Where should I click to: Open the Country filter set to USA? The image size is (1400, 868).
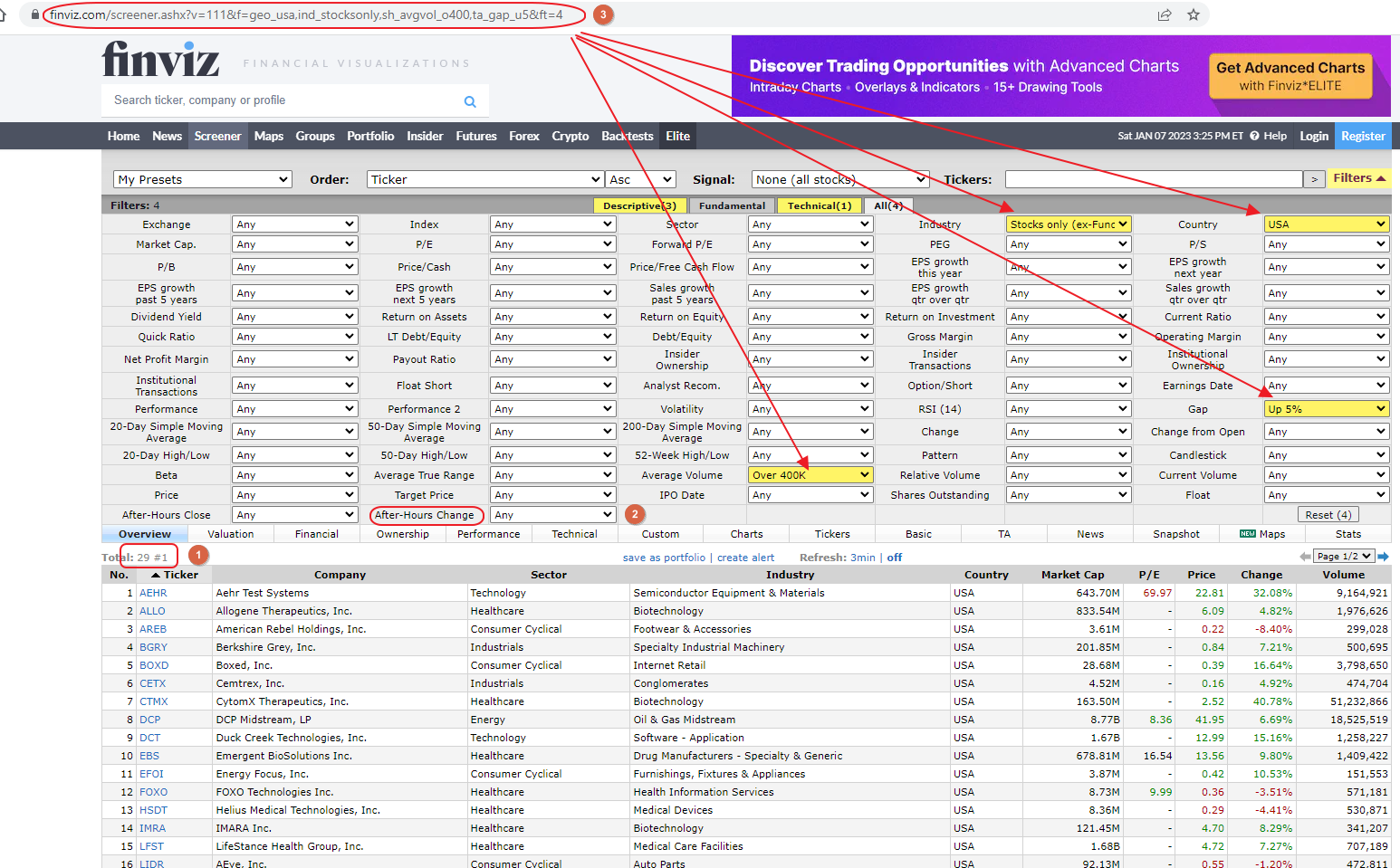click(1327, 224)
